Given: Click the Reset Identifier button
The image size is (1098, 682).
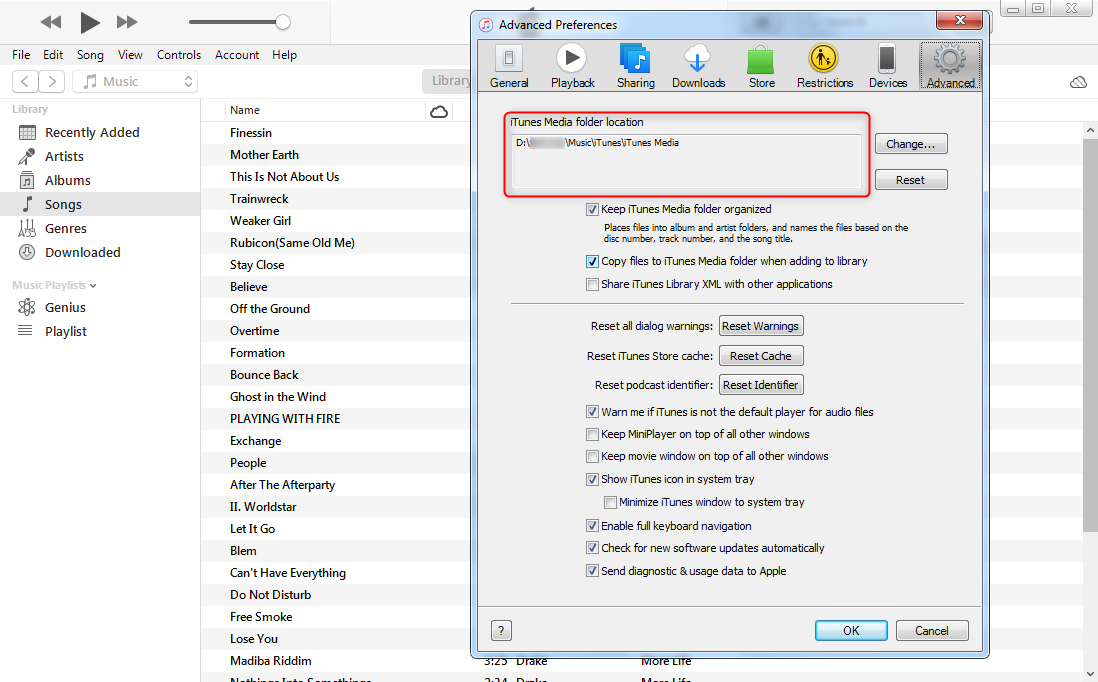Looking at the screenshot, I should click(760, 385).
